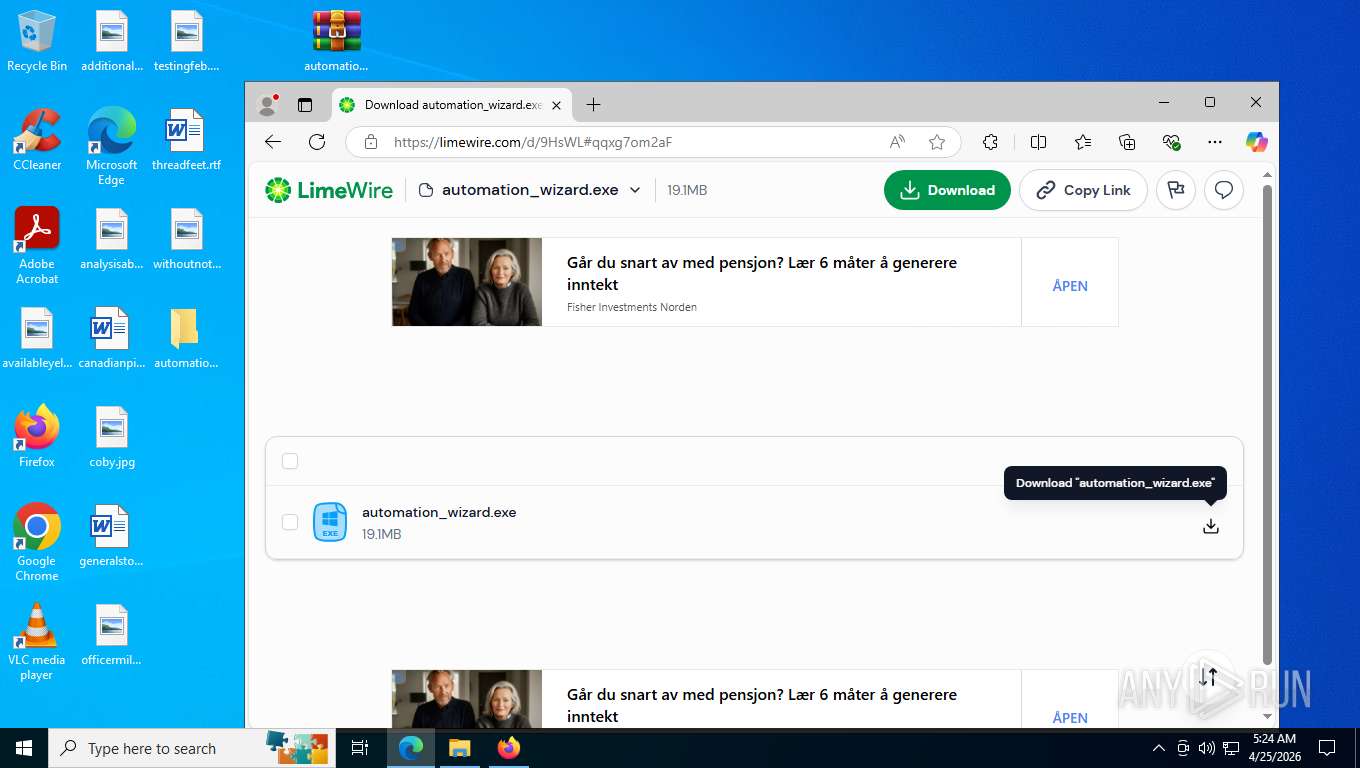The image size is (1360, 768).
Task: Select the coby.jpg image file
Action: pyautogui.click(x=112, y=437)
